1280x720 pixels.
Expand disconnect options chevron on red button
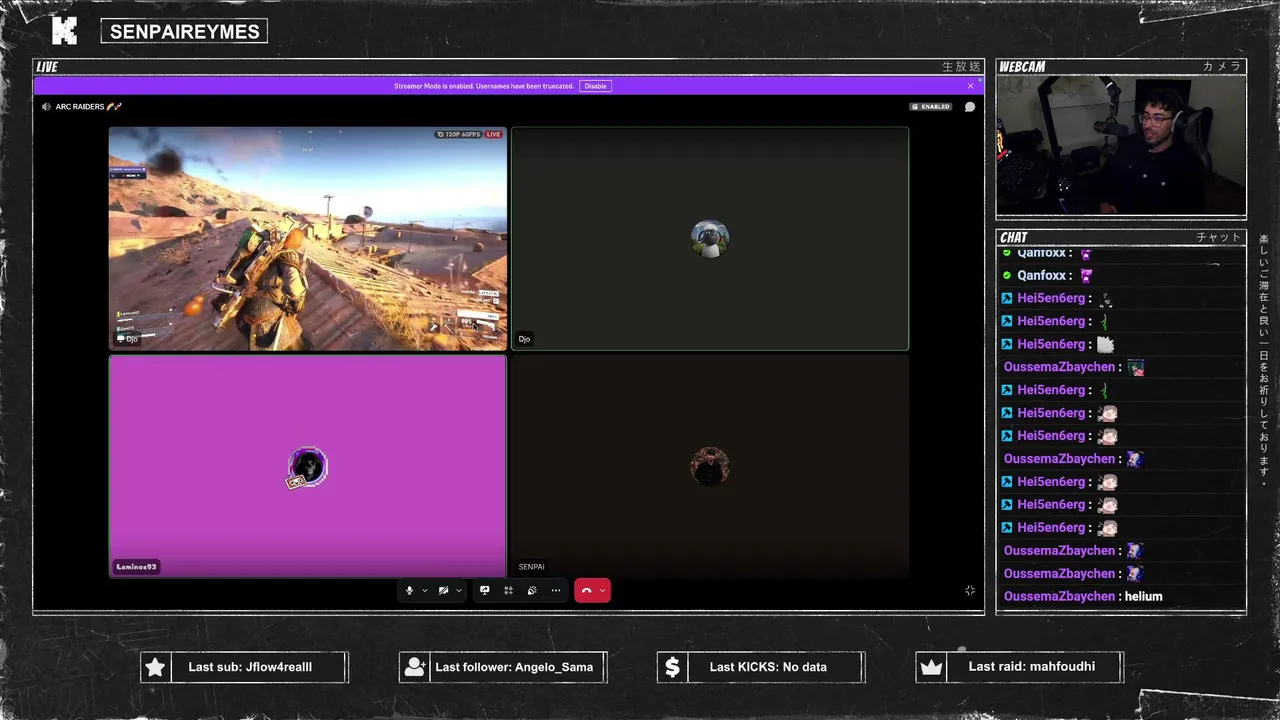[x=602, y=590]
